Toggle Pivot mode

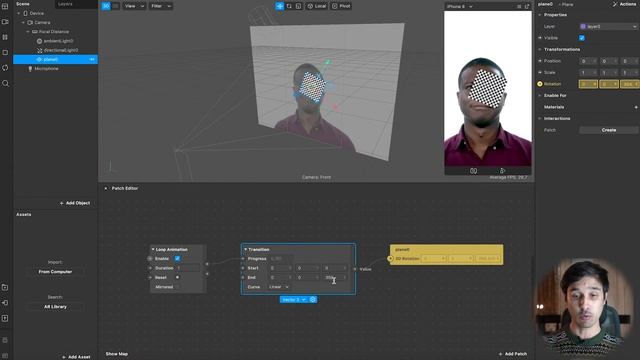pos(341,6)
